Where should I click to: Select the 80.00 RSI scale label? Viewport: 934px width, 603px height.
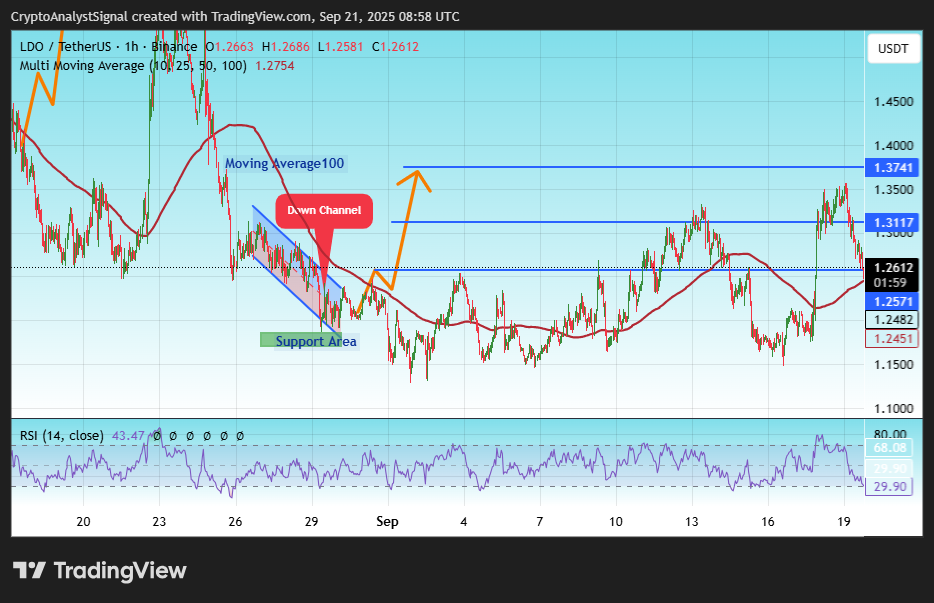coord(890,434)
